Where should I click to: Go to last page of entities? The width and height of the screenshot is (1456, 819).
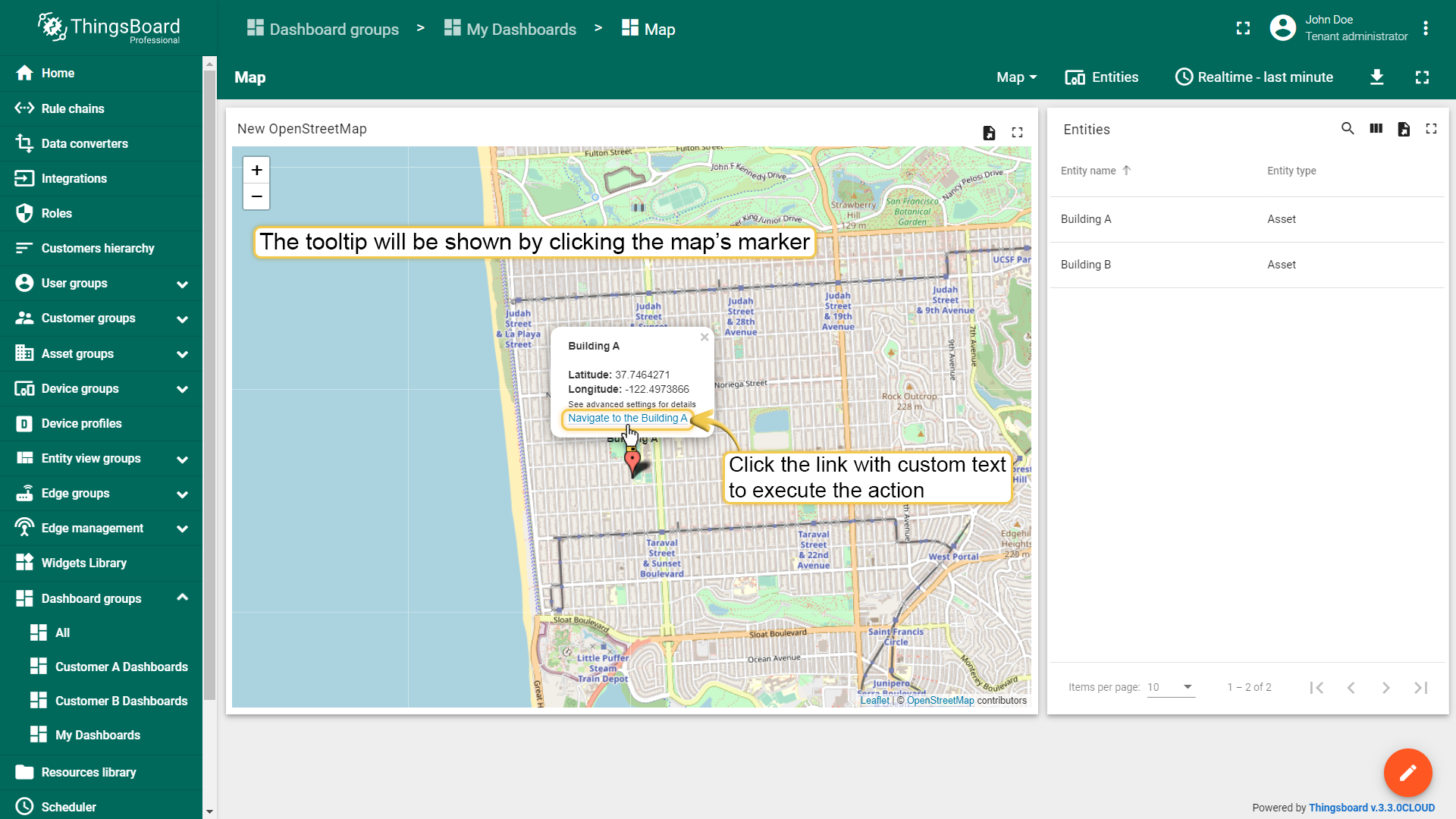(x=1421, y=688)
